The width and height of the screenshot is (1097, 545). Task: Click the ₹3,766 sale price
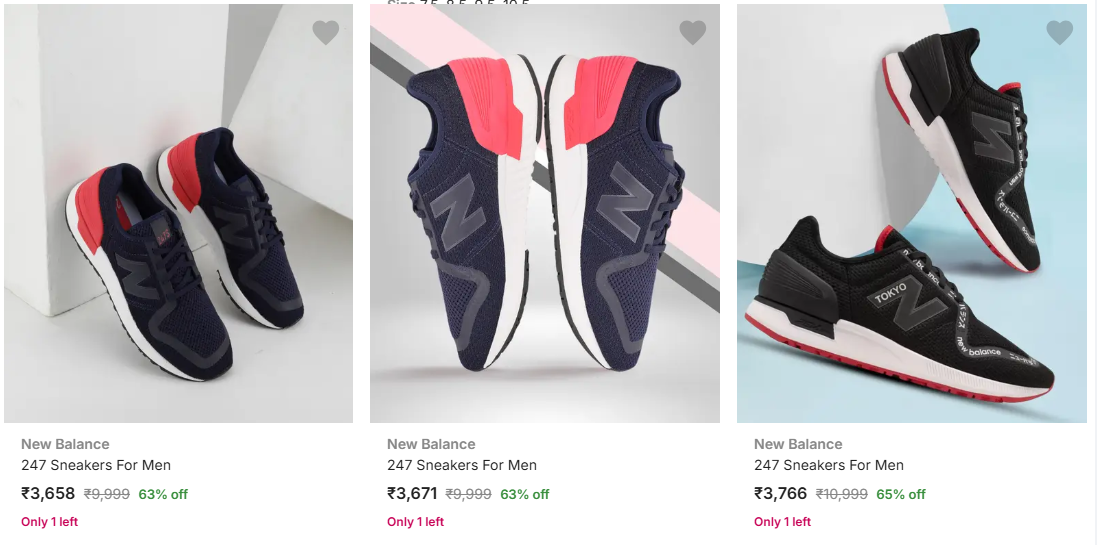click(x=780, y=493)
